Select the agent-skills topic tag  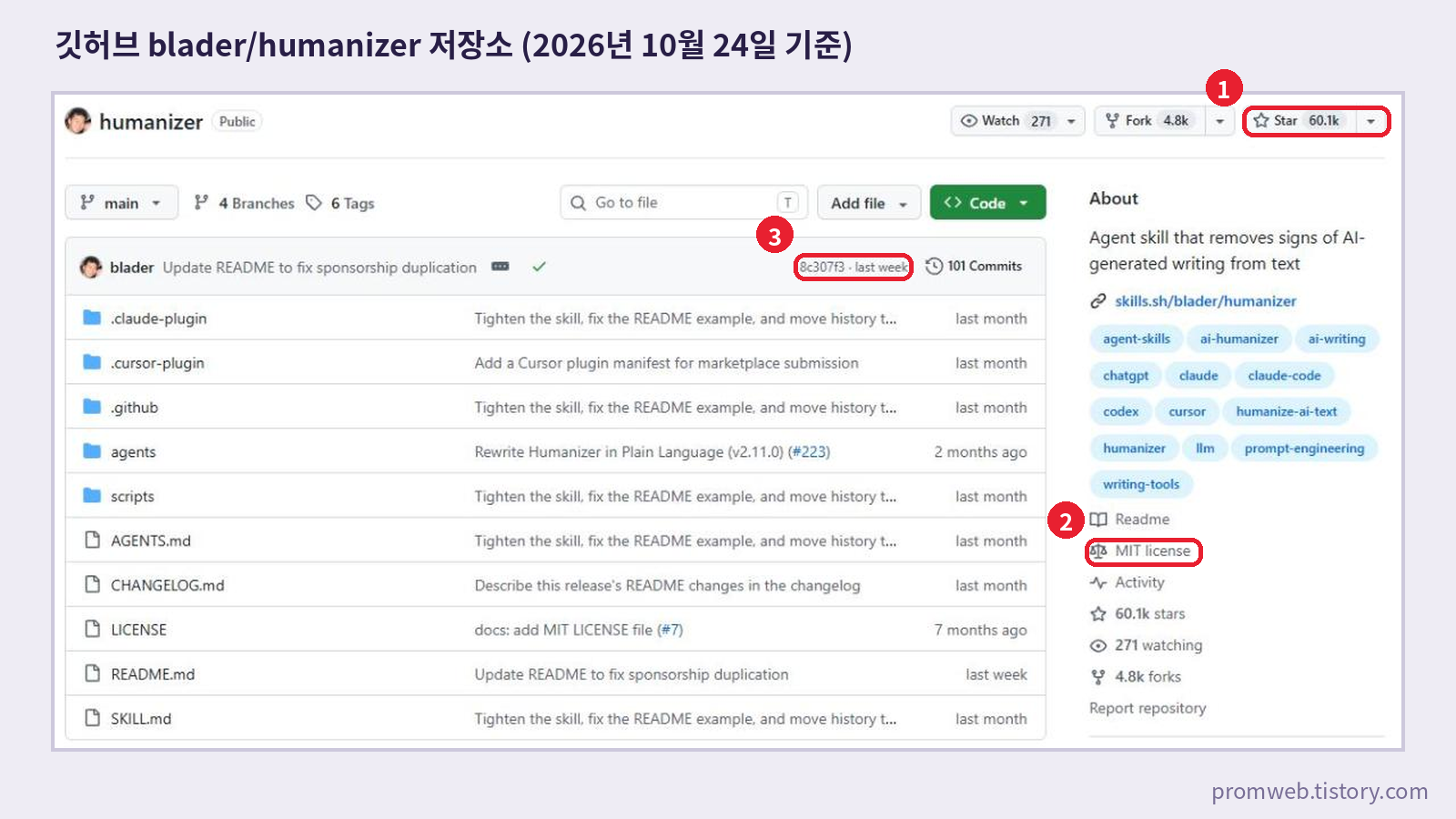(x=1137, y=339)
